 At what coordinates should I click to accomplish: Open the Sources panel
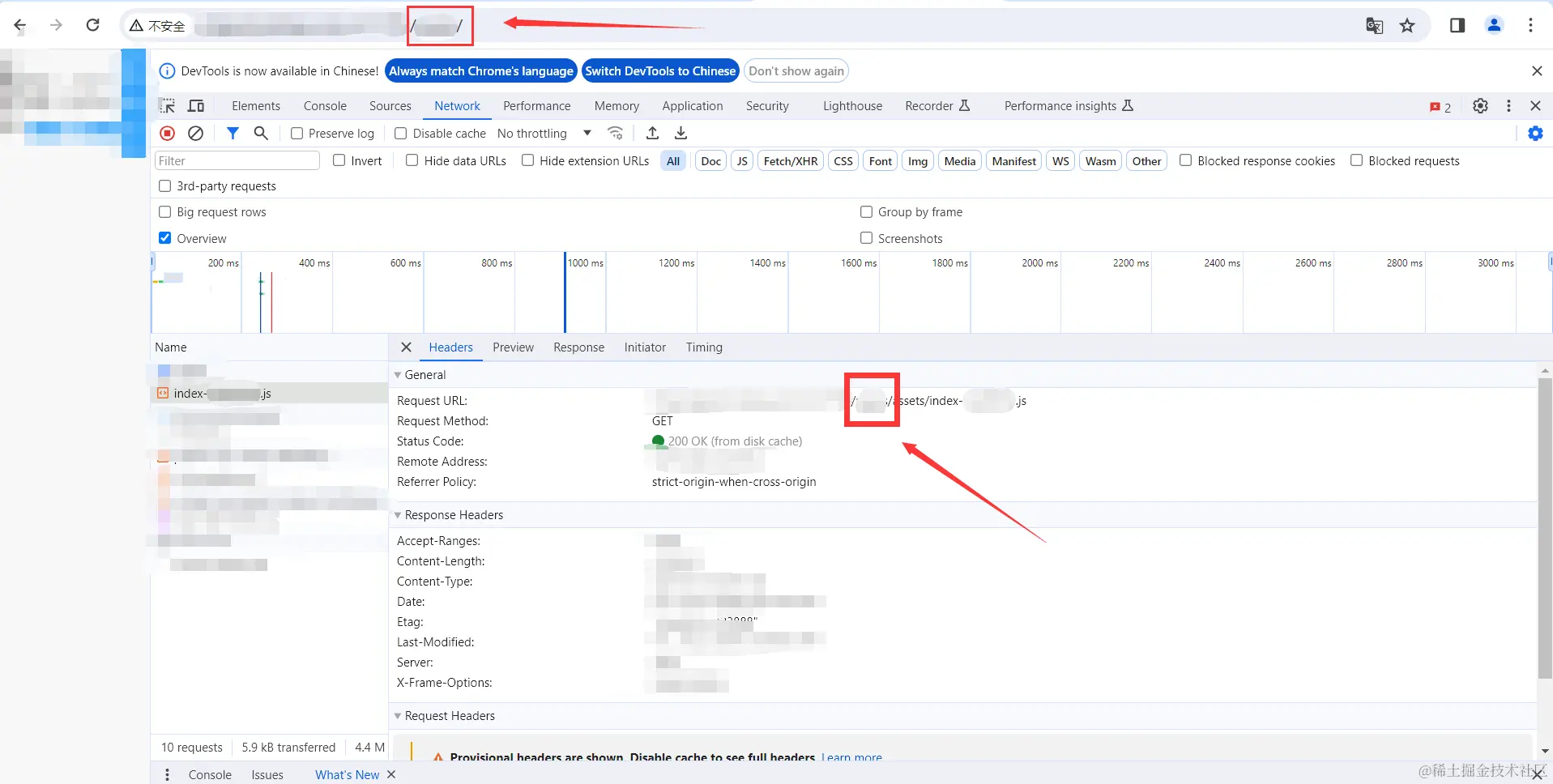click(390, 106)
